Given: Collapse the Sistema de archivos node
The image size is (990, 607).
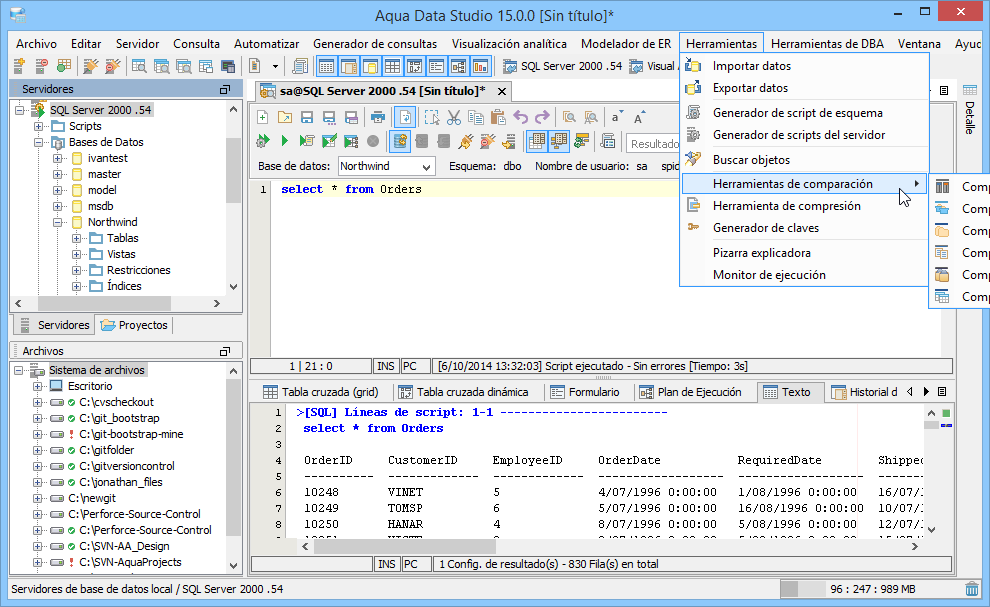Looking at the screenshot, I should 19,370.
